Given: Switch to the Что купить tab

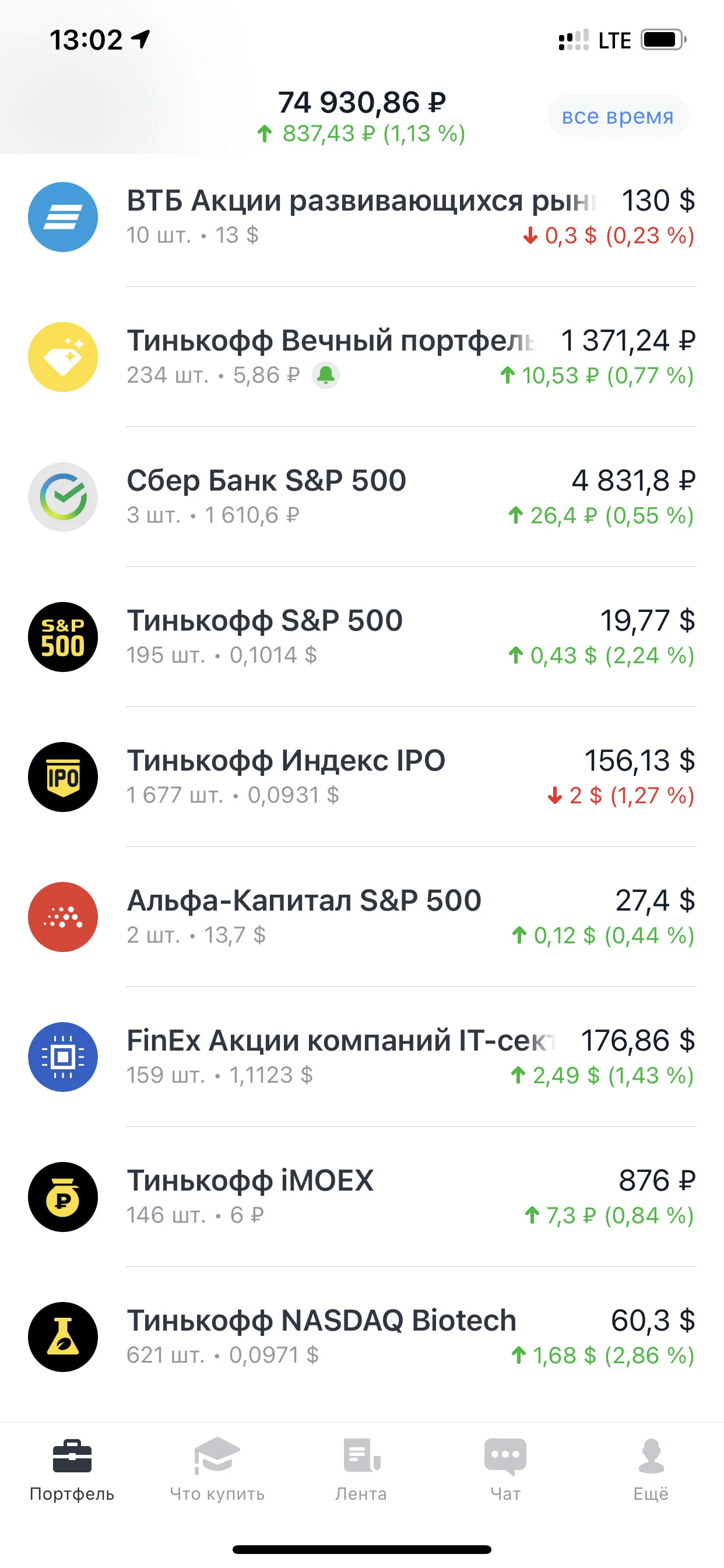Looking at the screenshot, I should pos(217,1470).
